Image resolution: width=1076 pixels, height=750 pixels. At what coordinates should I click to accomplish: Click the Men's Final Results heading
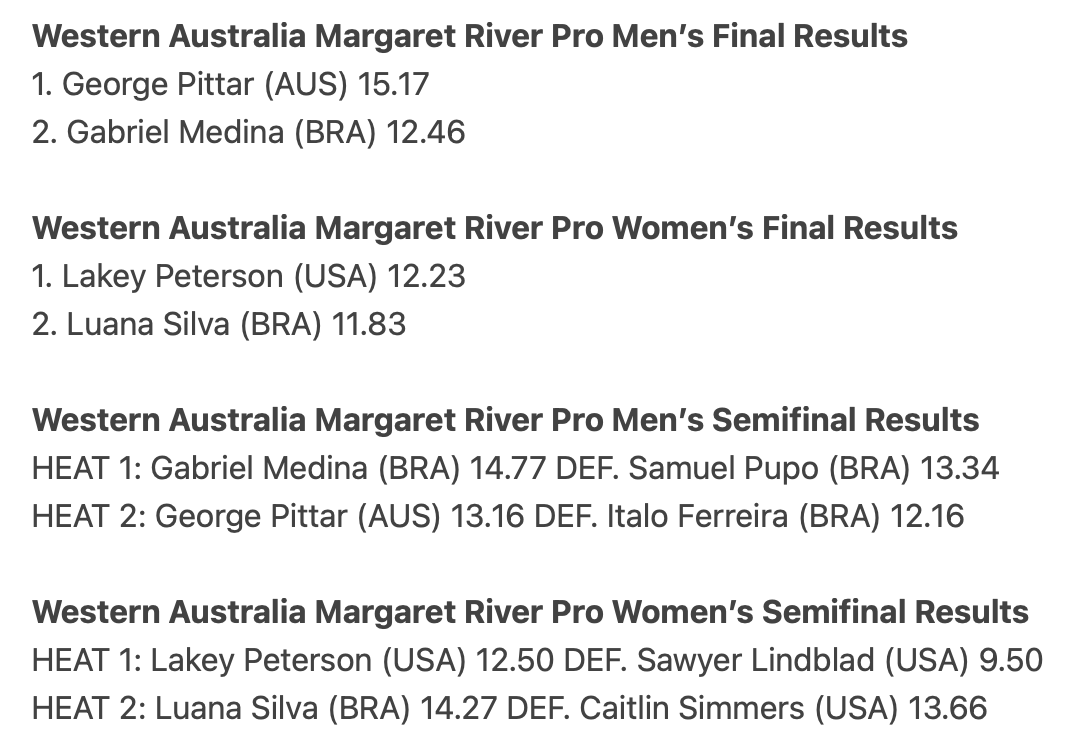coord(470,36)
